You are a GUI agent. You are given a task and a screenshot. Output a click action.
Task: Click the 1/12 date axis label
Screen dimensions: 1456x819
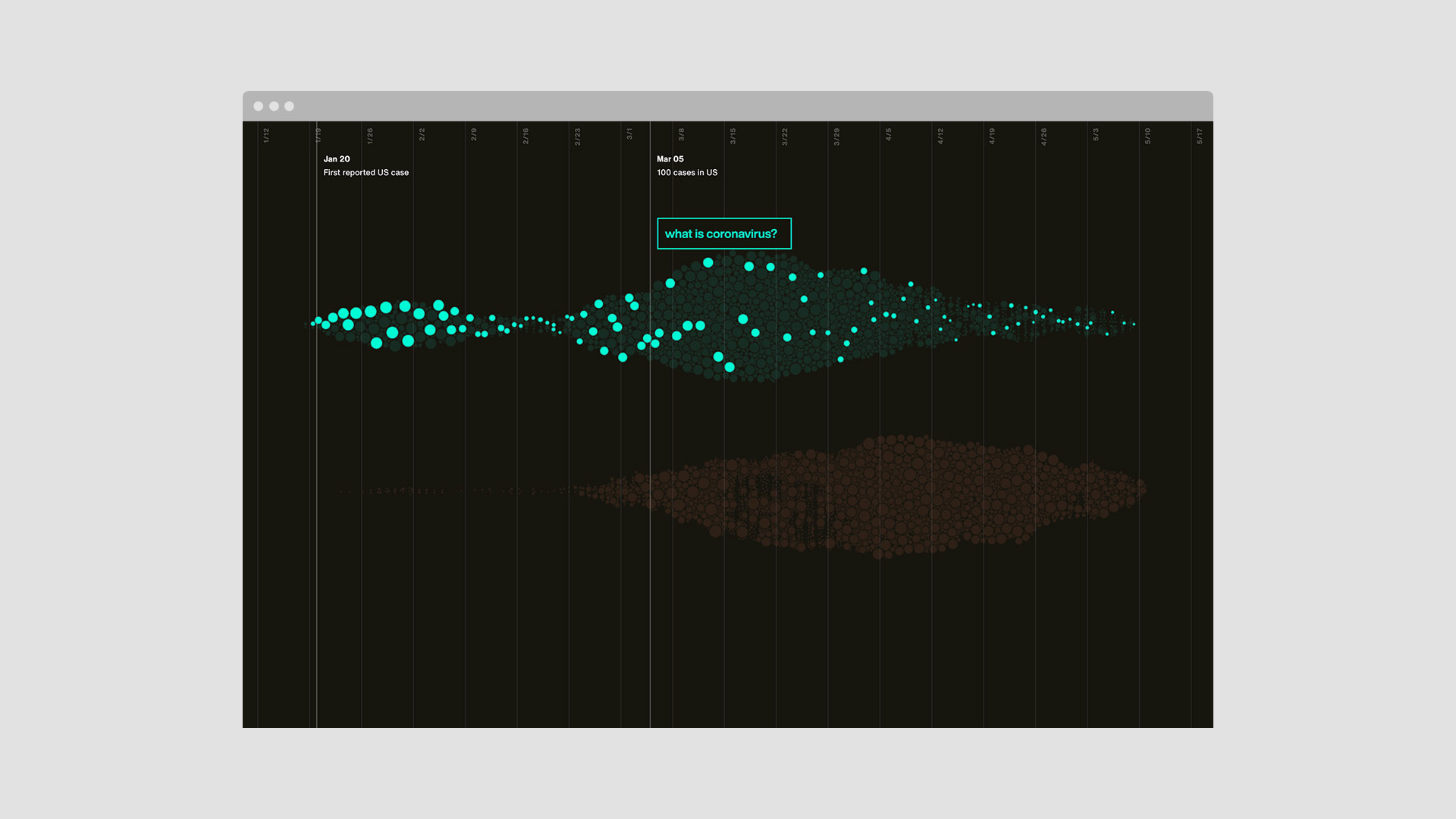point(266,136)
